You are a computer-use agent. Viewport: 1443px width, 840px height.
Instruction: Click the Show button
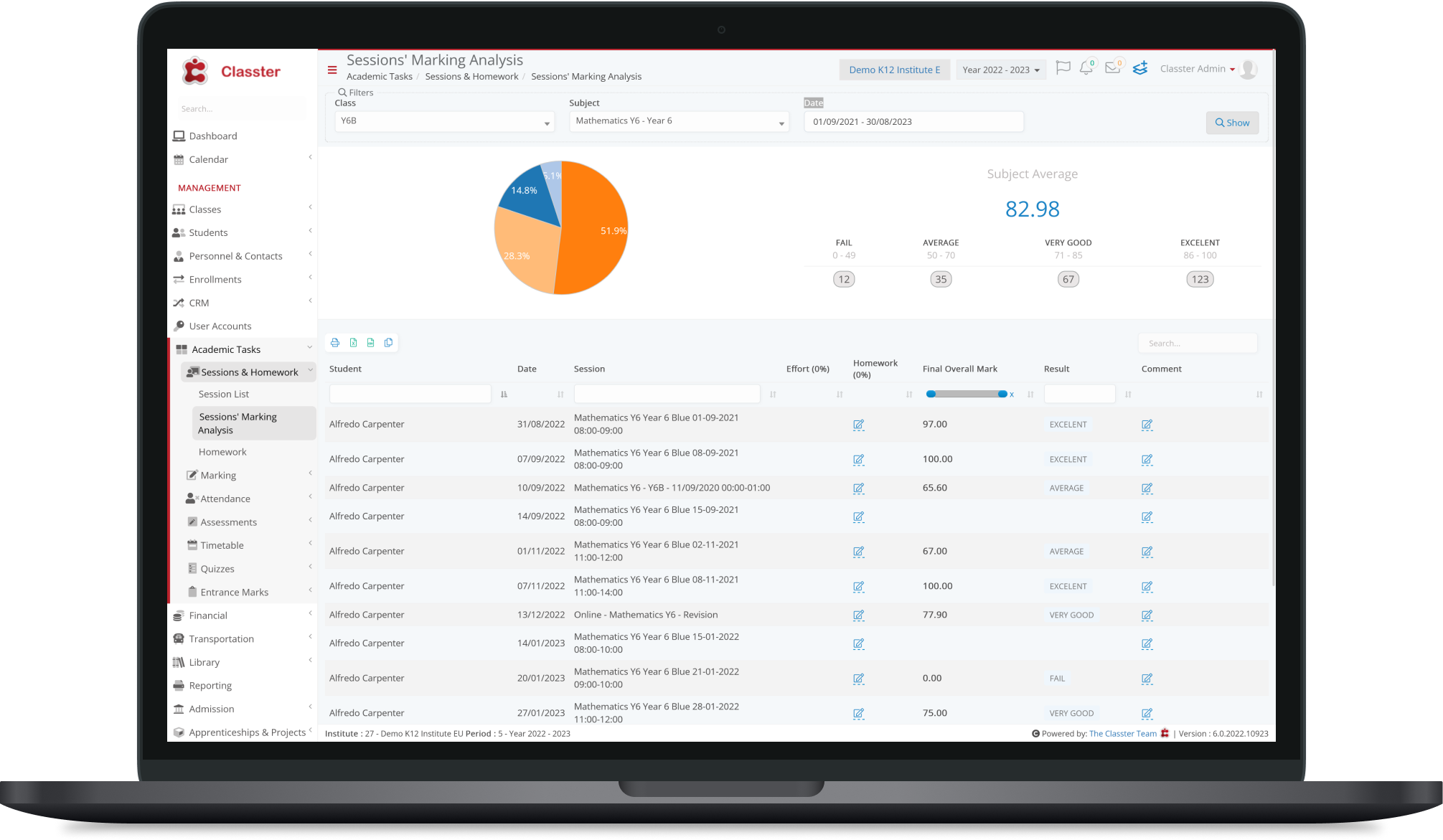click(1232, 123)
